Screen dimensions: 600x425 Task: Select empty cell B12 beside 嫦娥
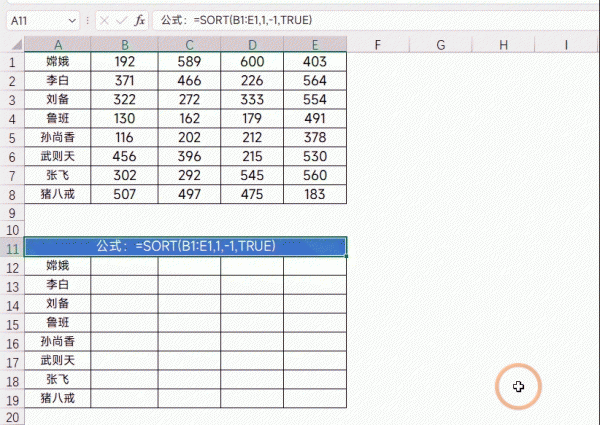pos(124,266)
